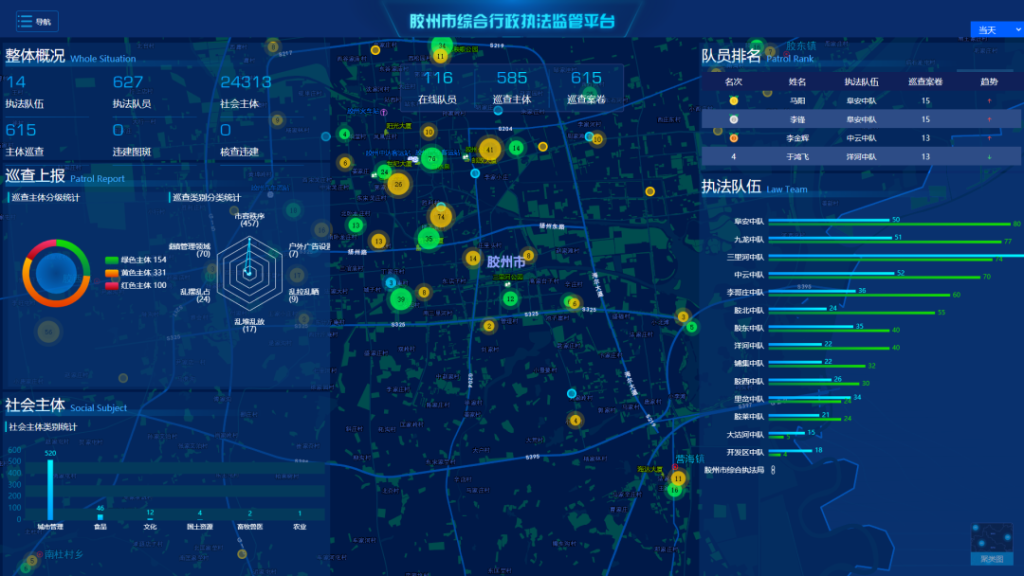Click the 趋势 column header in rank table
The image size is (1024, 576).
(989, 82)
